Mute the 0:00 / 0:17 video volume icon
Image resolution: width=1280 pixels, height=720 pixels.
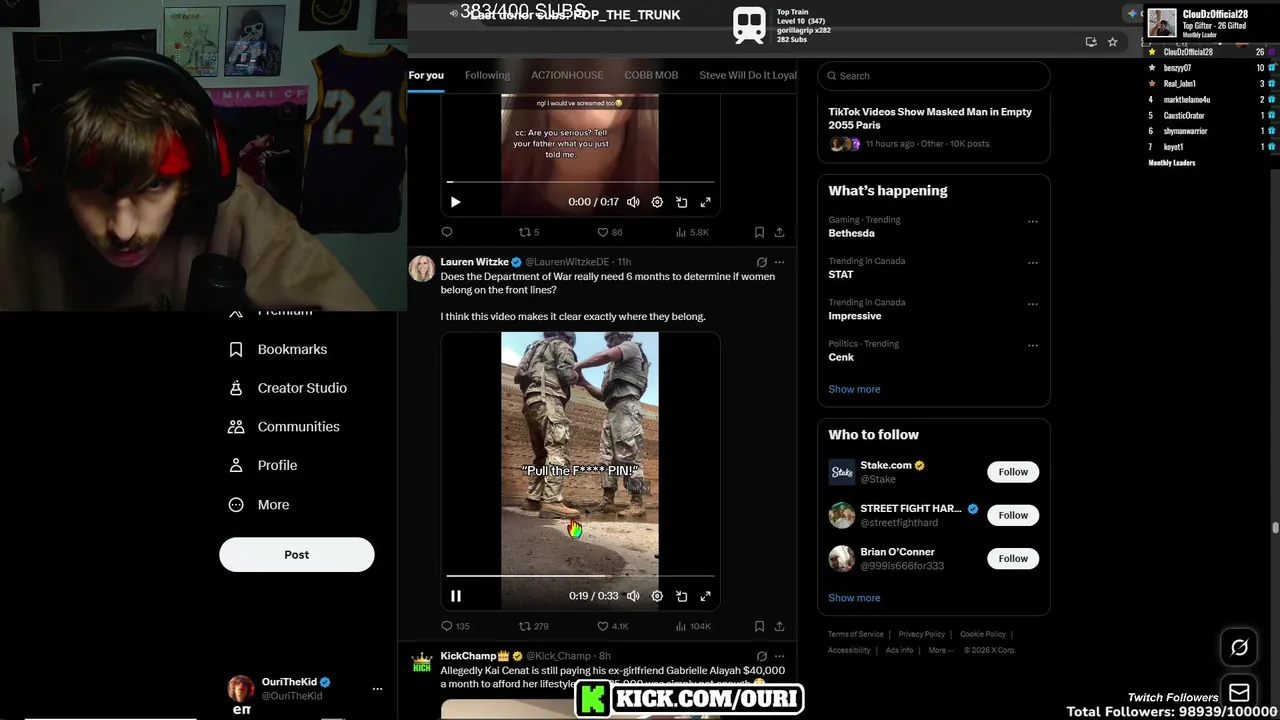pyautogui.click(x=633, y=202)
